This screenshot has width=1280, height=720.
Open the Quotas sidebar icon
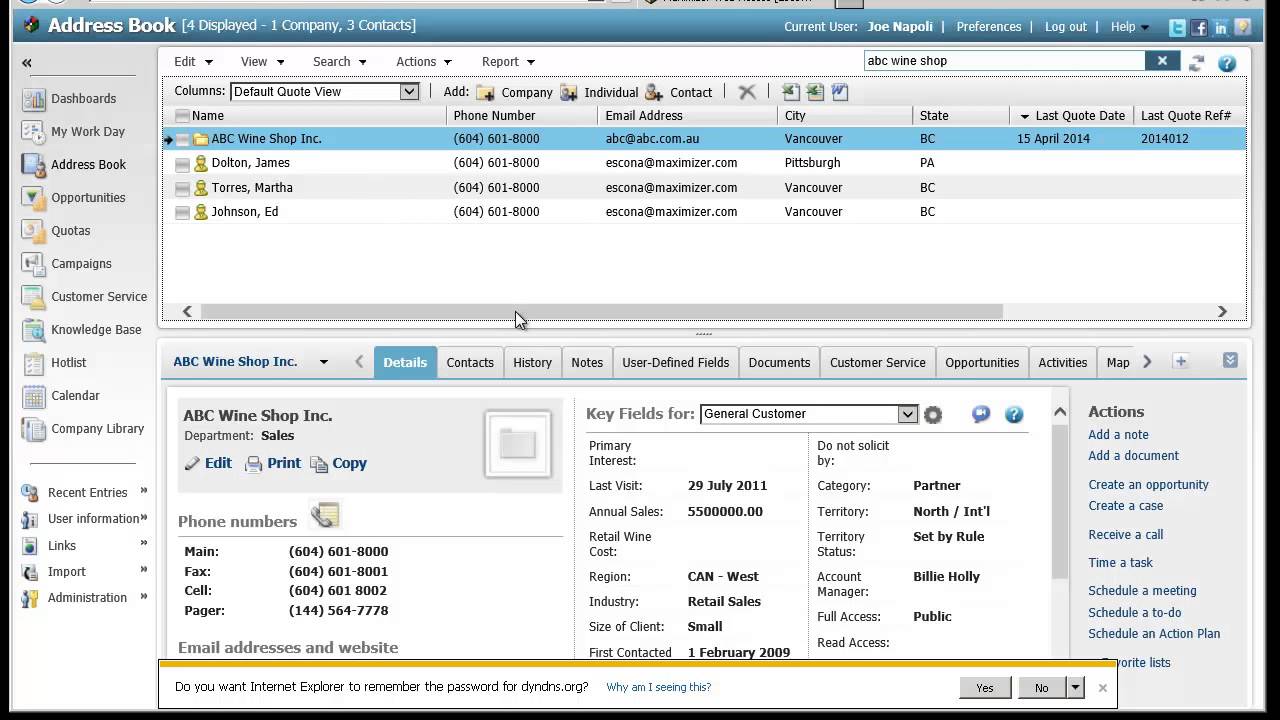[x=34, y=231]
